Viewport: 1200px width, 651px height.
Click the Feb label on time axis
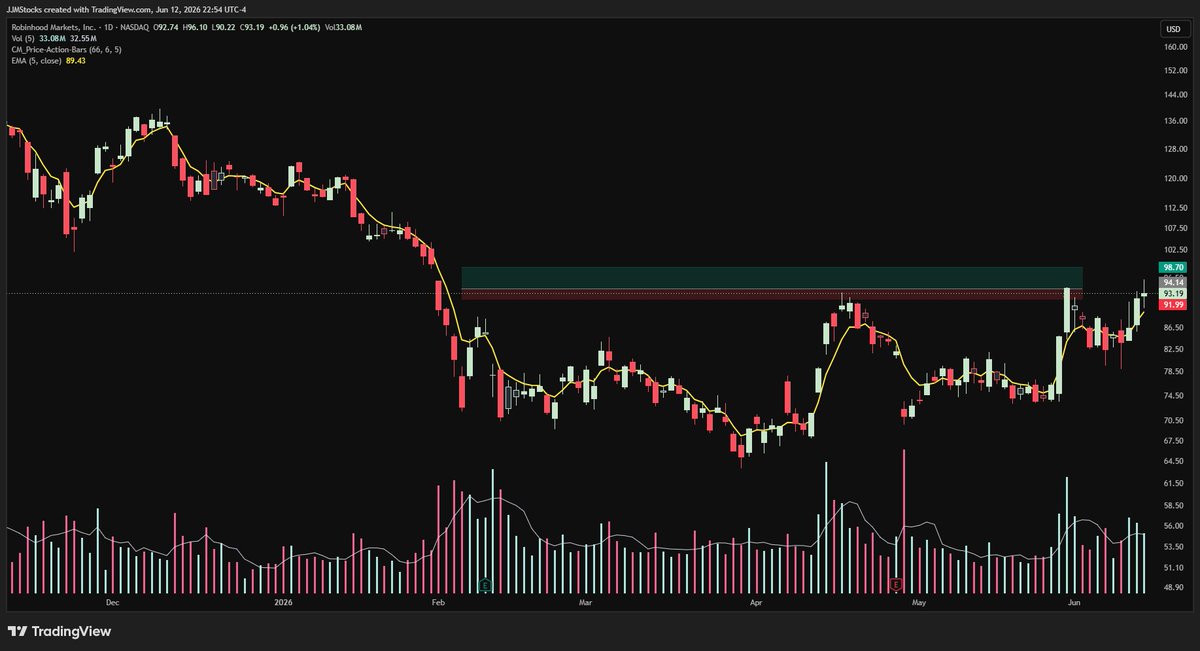coord(437,603)
